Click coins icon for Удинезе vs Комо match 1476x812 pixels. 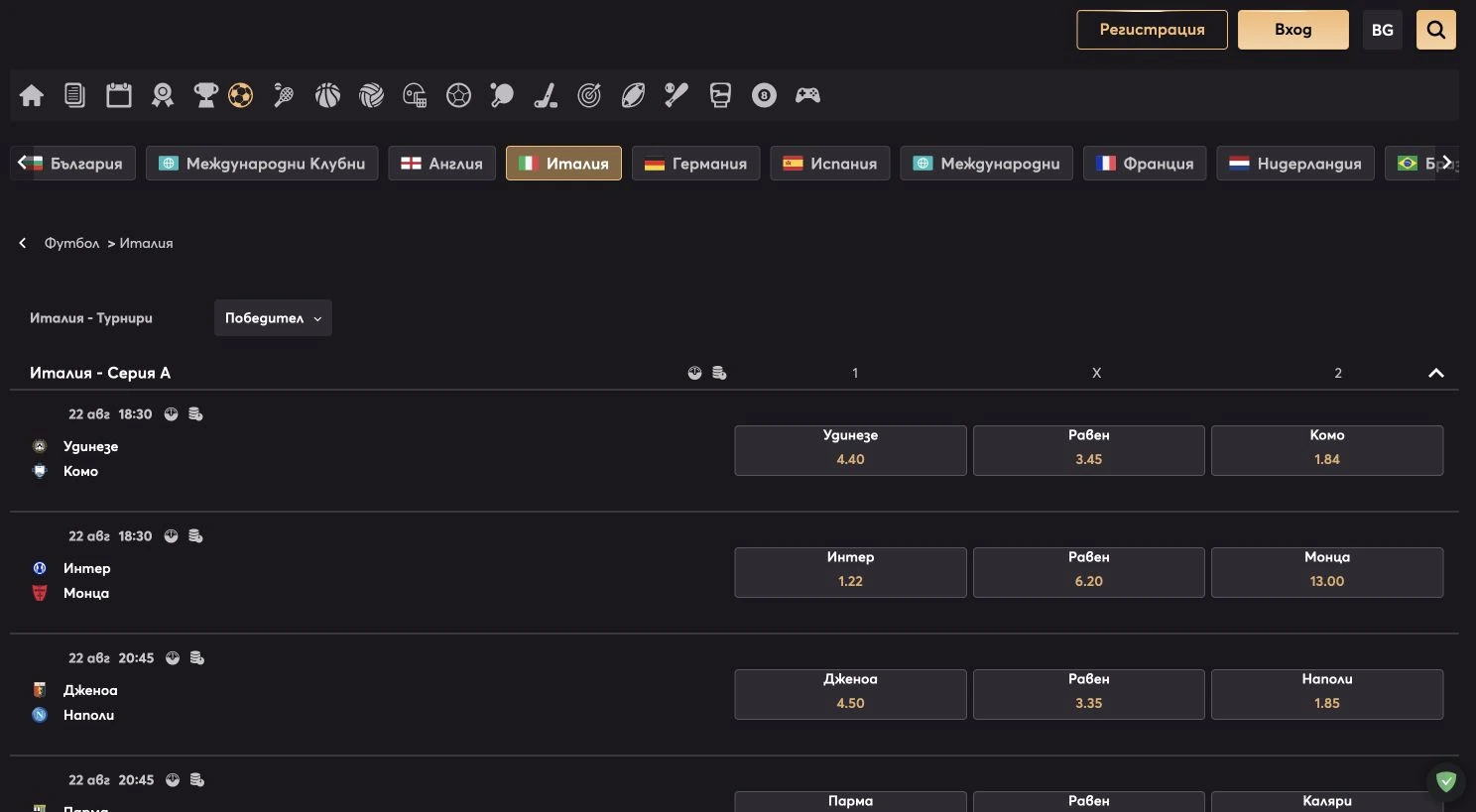coord(195,414)
